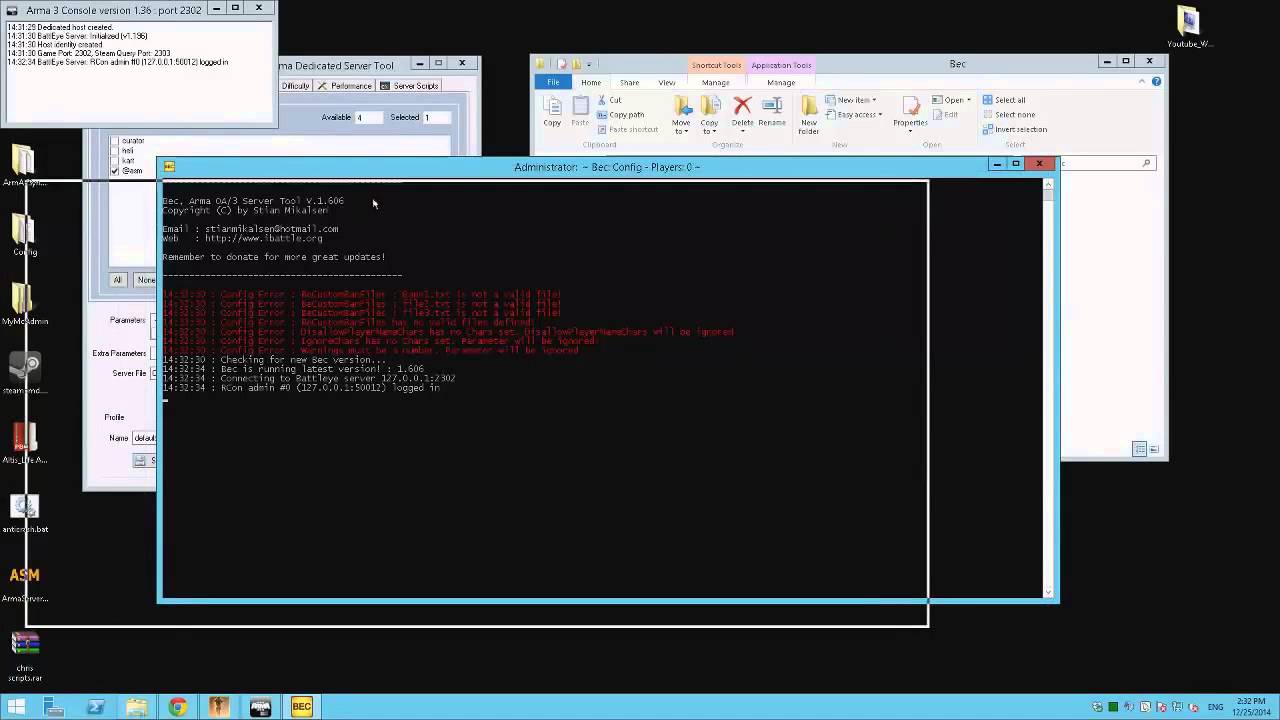Switch to the Share ribbon tab

pos(629,82)
